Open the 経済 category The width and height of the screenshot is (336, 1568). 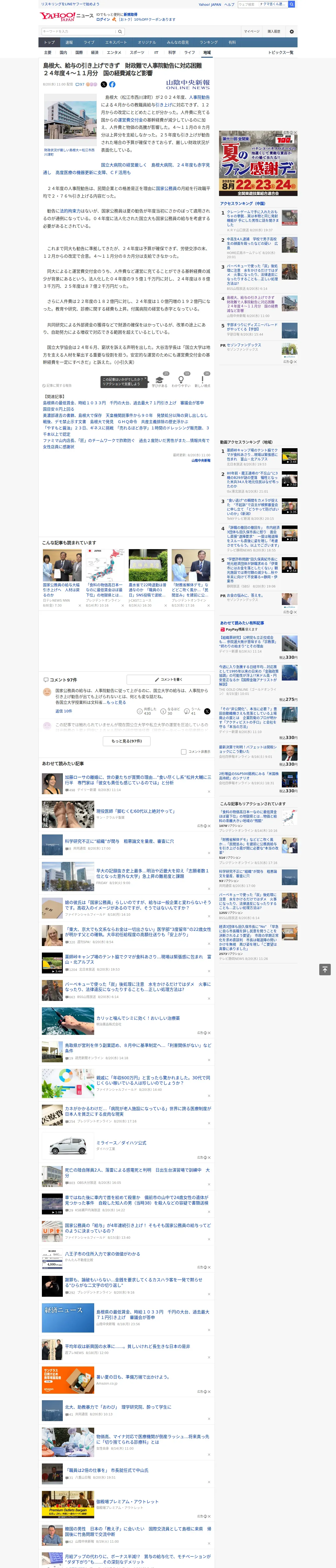94,52
